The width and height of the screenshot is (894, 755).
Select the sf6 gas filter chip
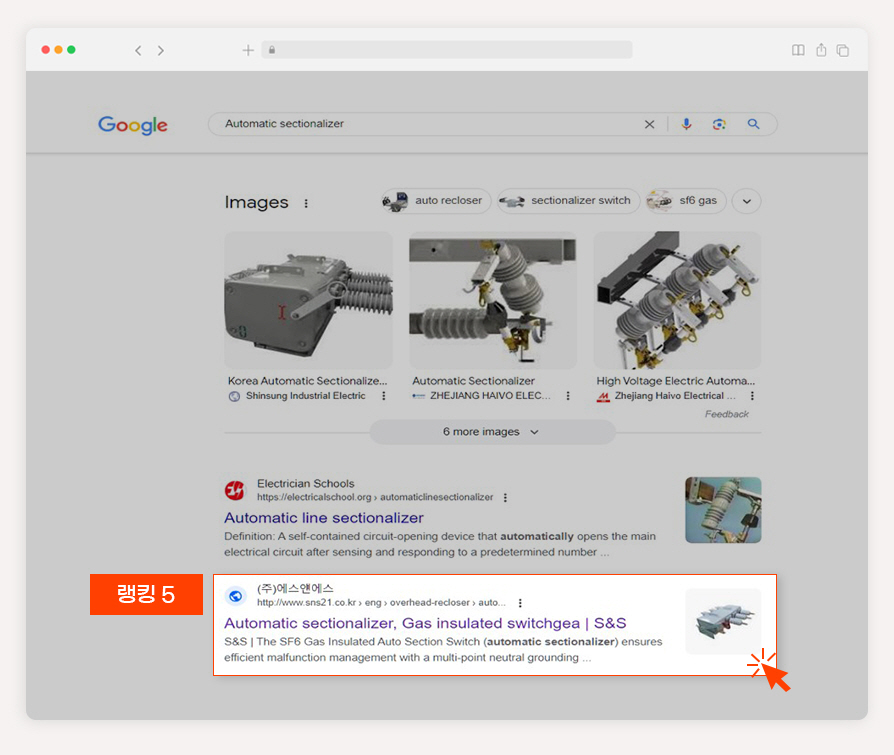point(686,201)
